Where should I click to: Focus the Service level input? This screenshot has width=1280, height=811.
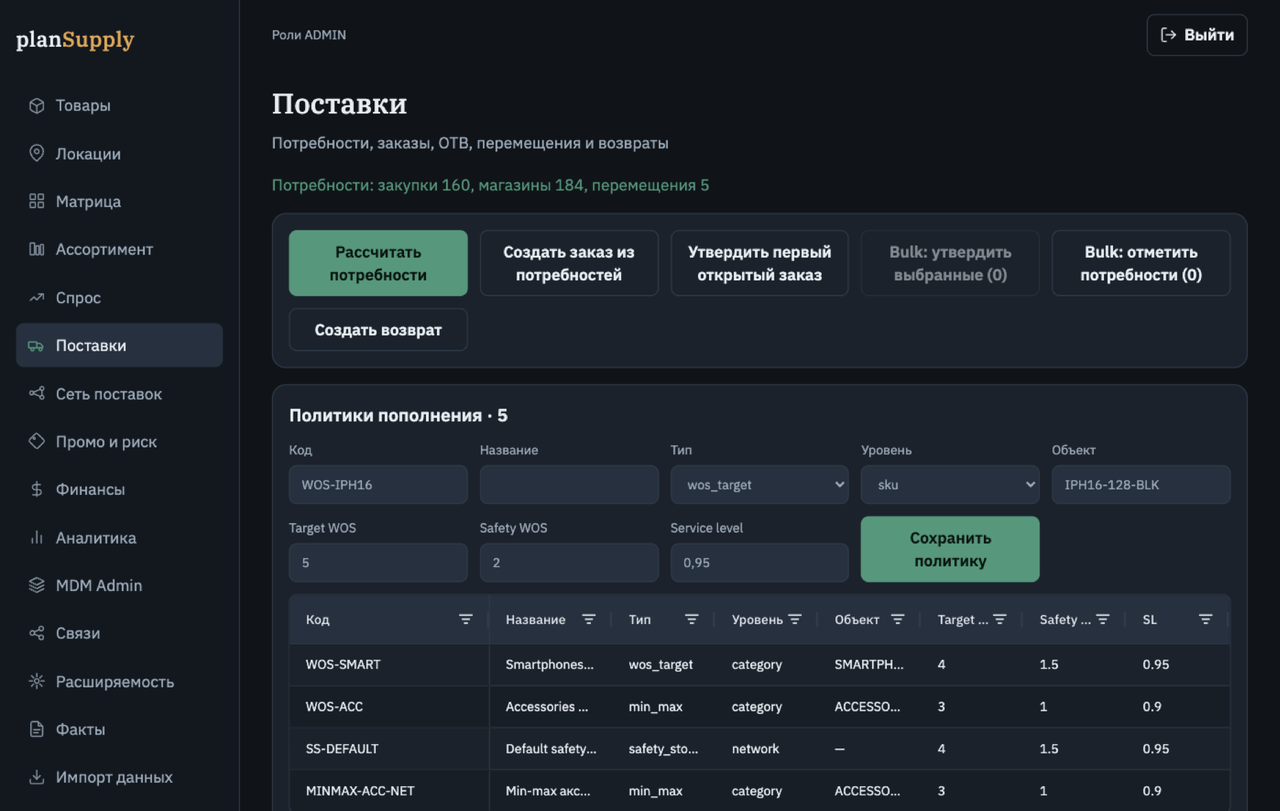pos(760,562)
